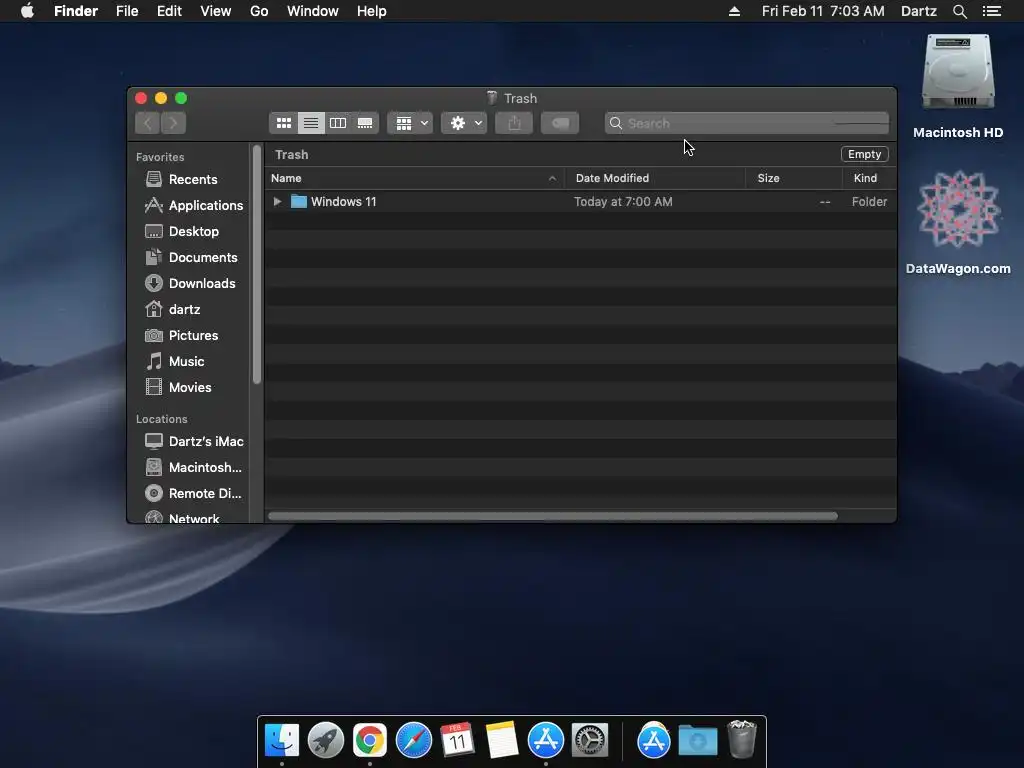Click into the Search field
This screenshot has width=1024, height=768.
click(746, 123)
